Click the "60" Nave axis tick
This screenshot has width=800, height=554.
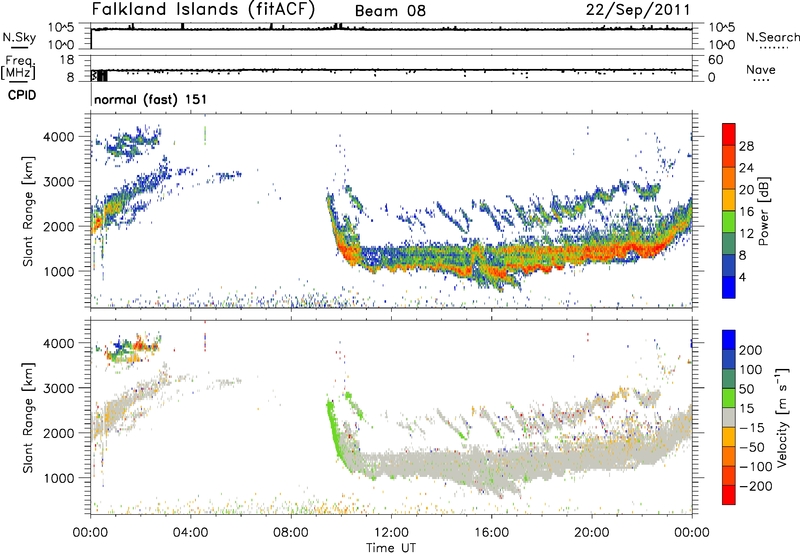[716, 60]
